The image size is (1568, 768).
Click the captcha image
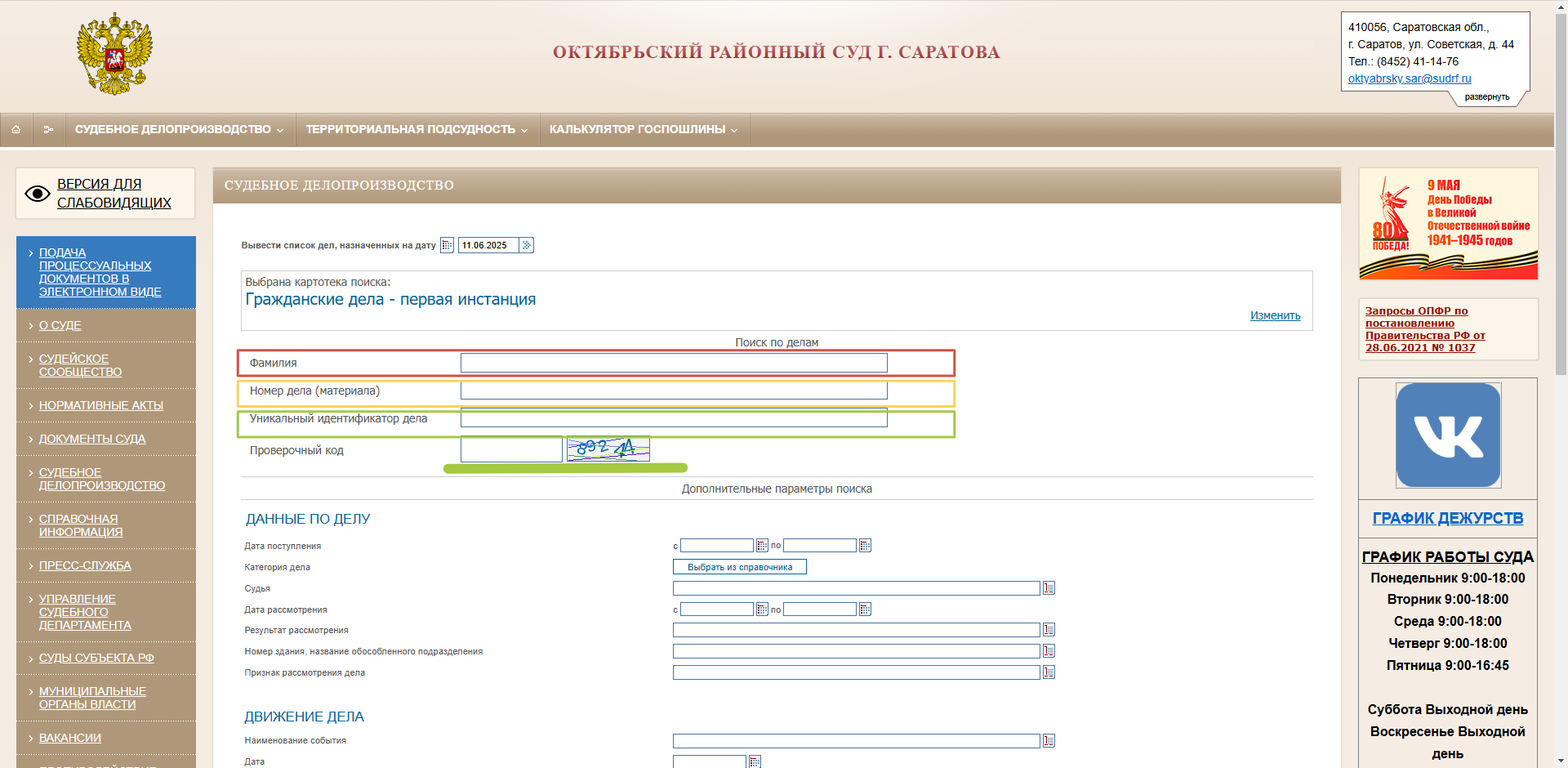(x=608, y=449)
